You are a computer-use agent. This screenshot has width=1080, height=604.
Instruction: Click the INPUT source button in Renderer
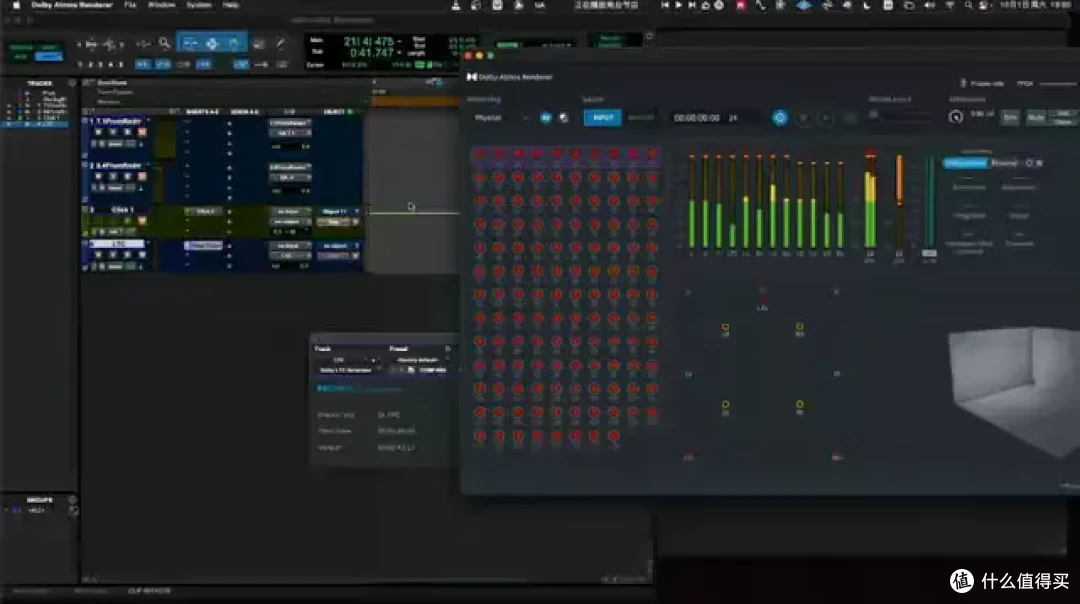pos(603,118)
